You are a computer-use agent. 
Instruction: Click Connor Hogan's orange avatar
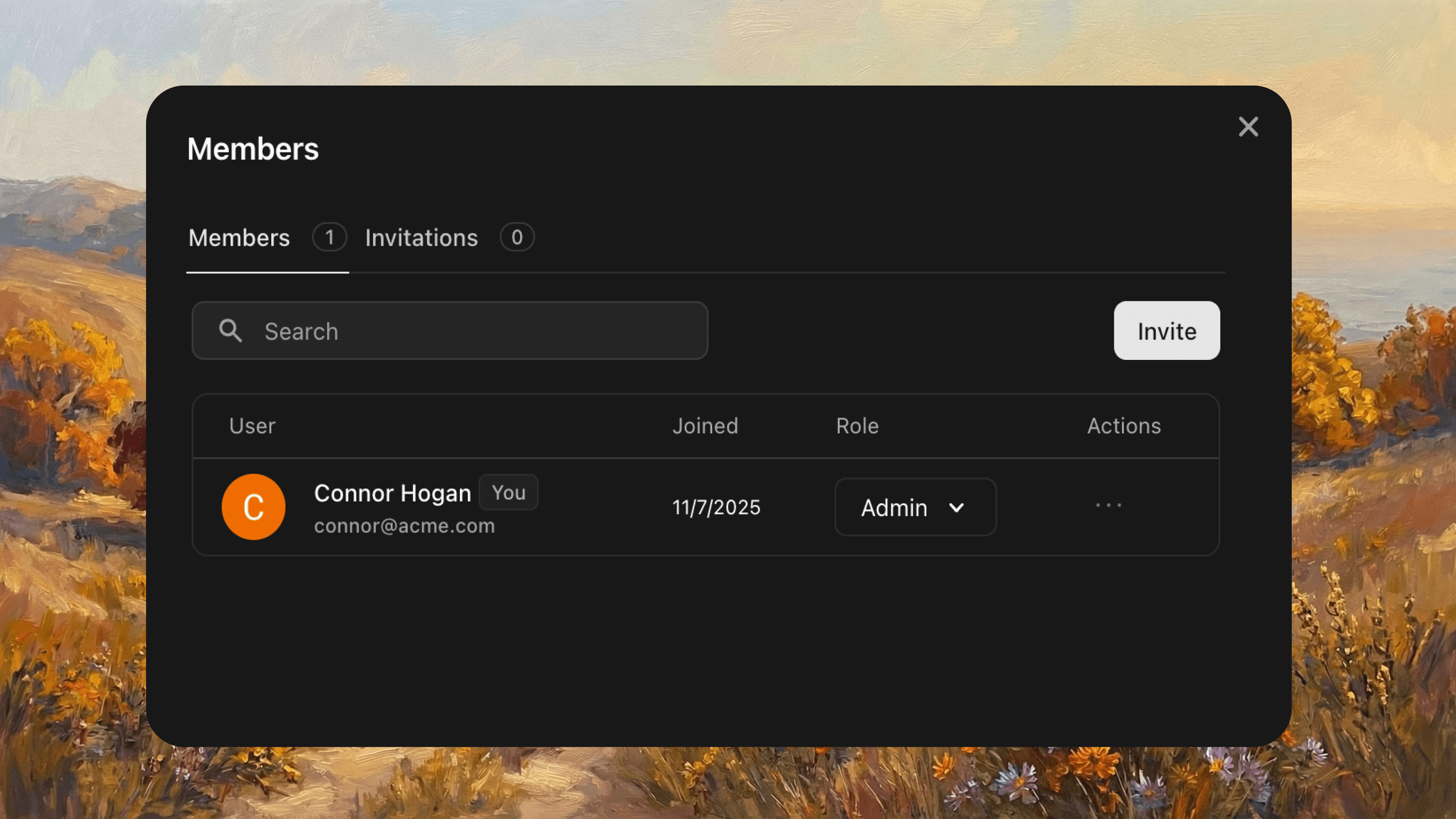tap(253, 507)
